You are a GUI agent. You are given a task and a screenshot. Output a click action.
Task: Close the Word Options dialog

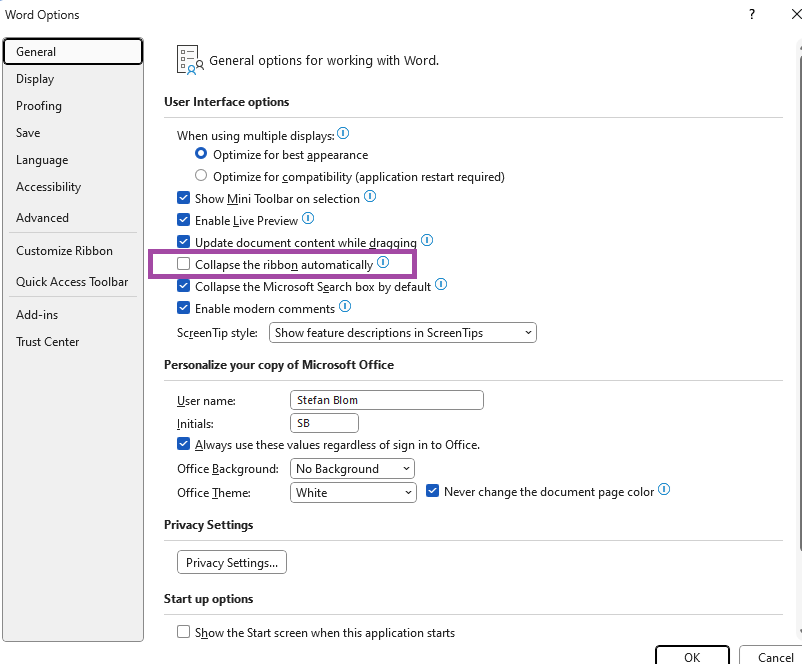tap(796, 14)
